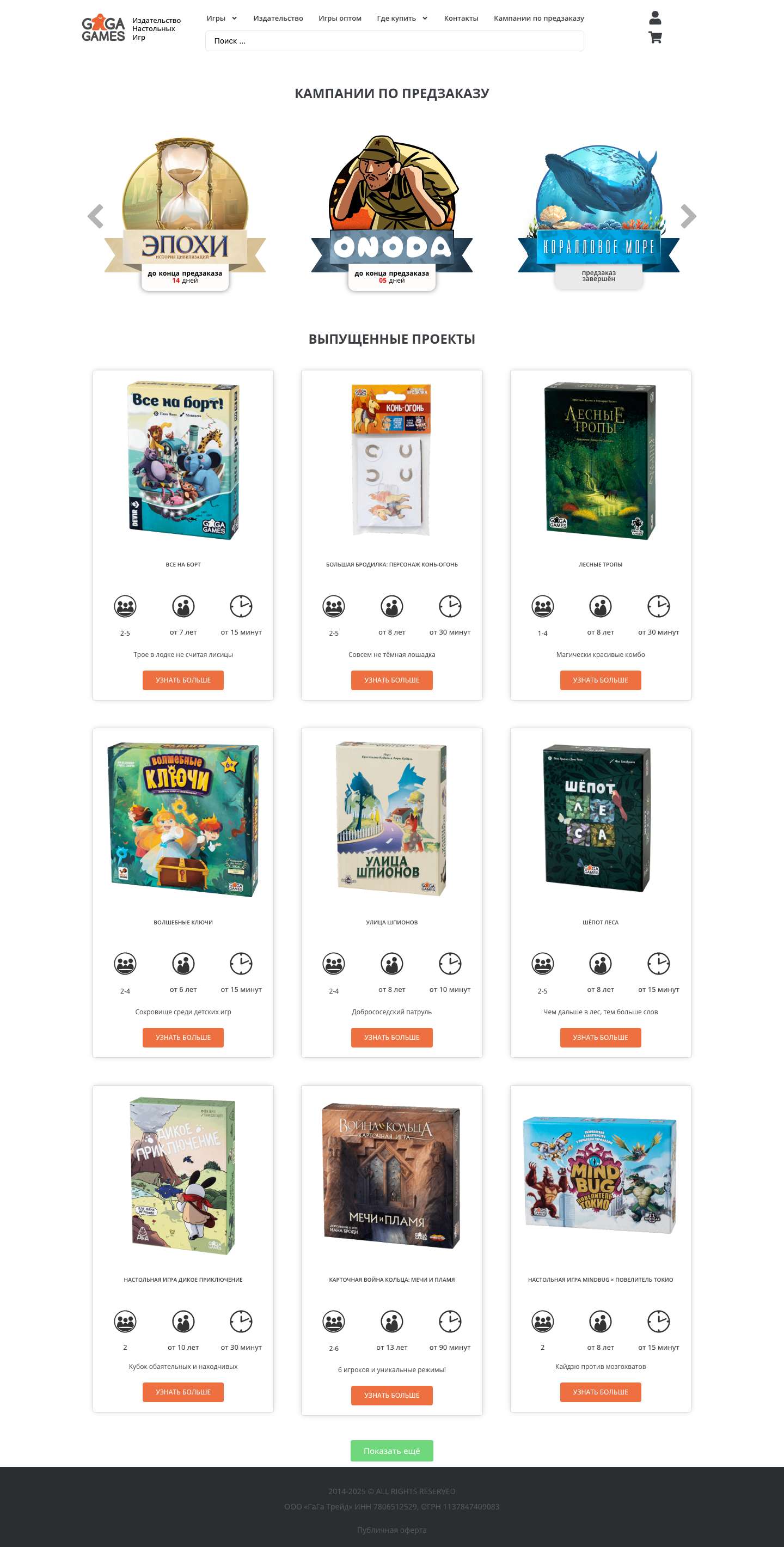Click the GaGa Games logo
The image size is (784, 1547).
103,29
